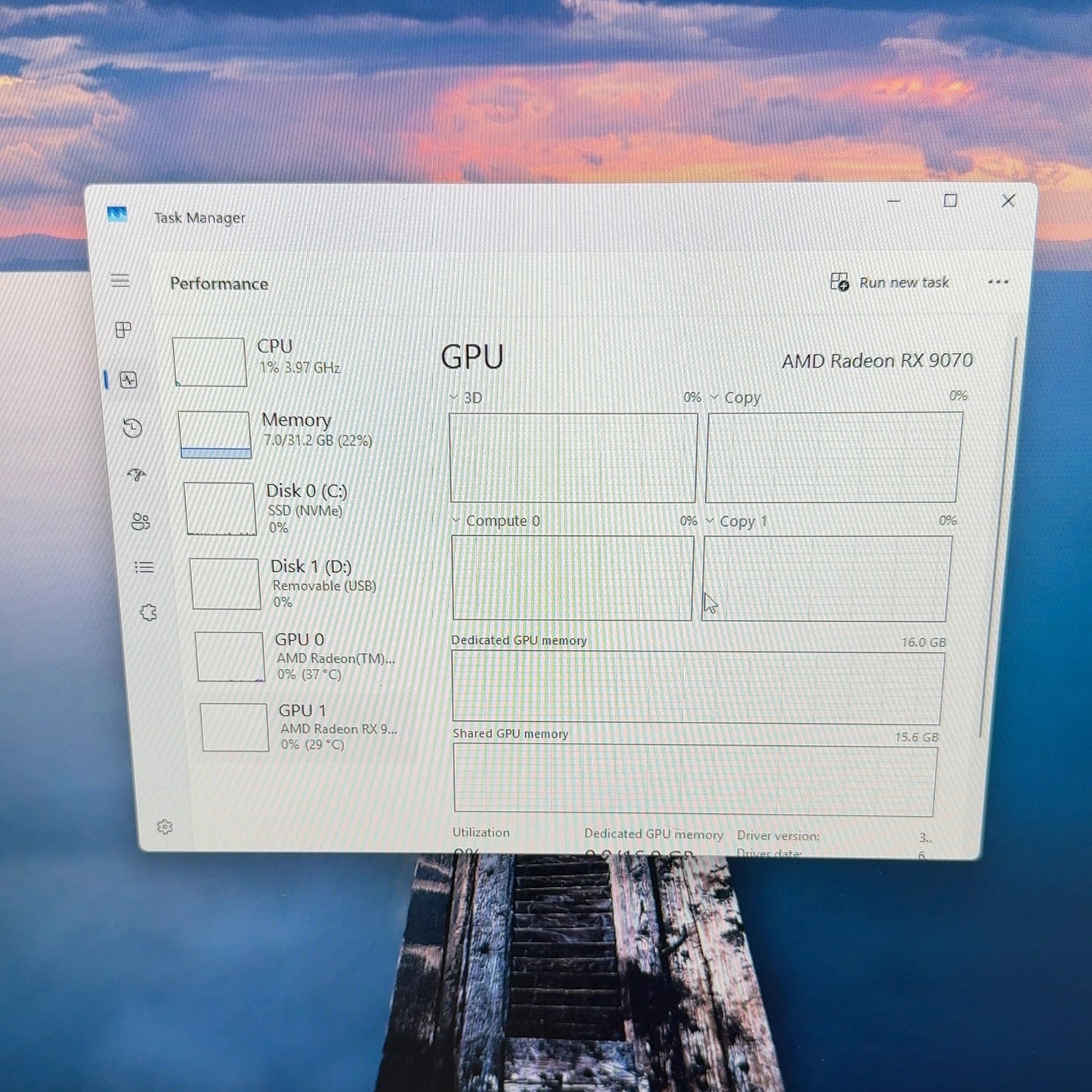
Task: Click the Performance page heading
Action: coord(219,283)
